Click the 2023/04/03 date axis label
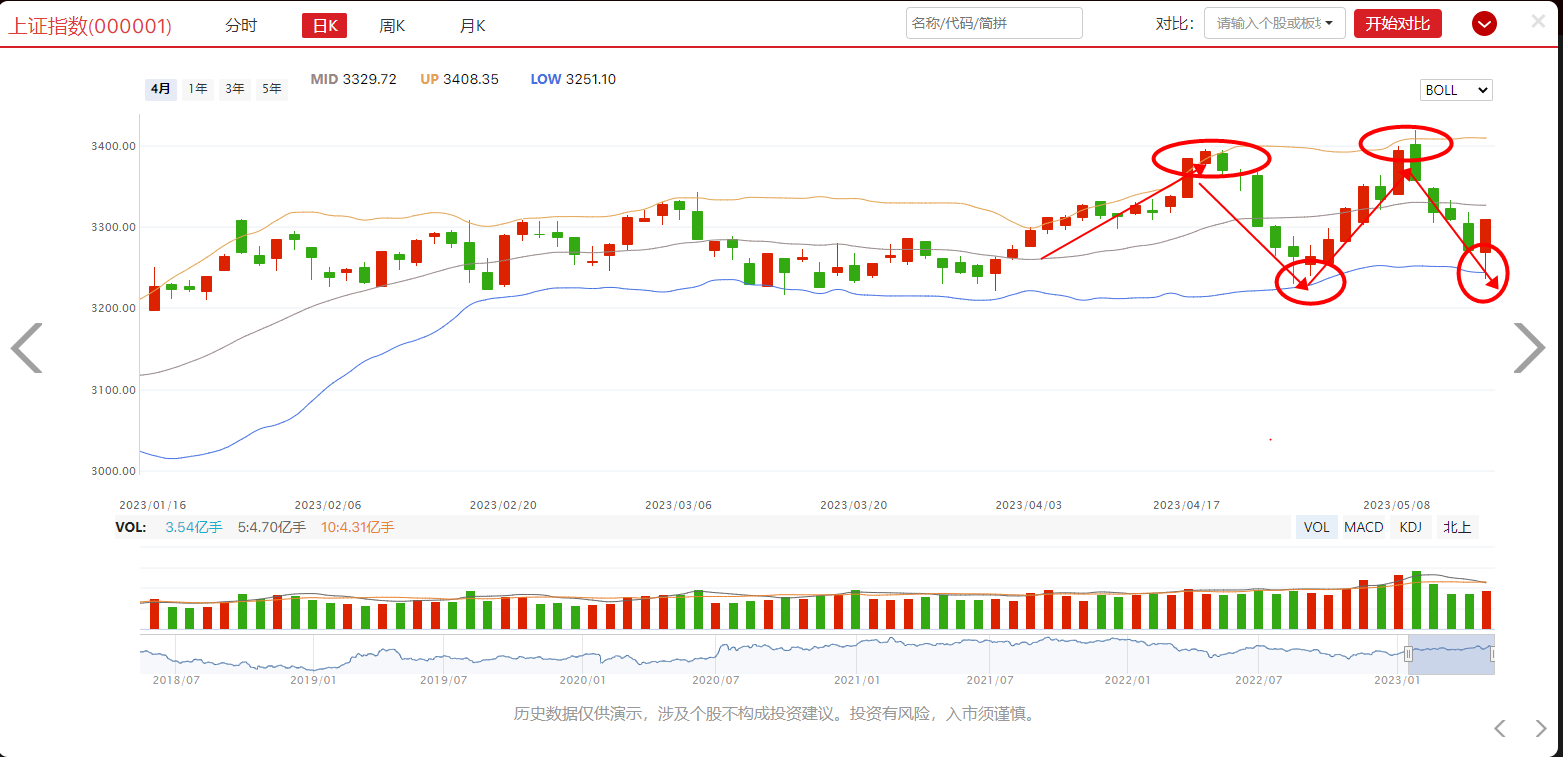The image size is (1563, 757). tap(1028, 505)
